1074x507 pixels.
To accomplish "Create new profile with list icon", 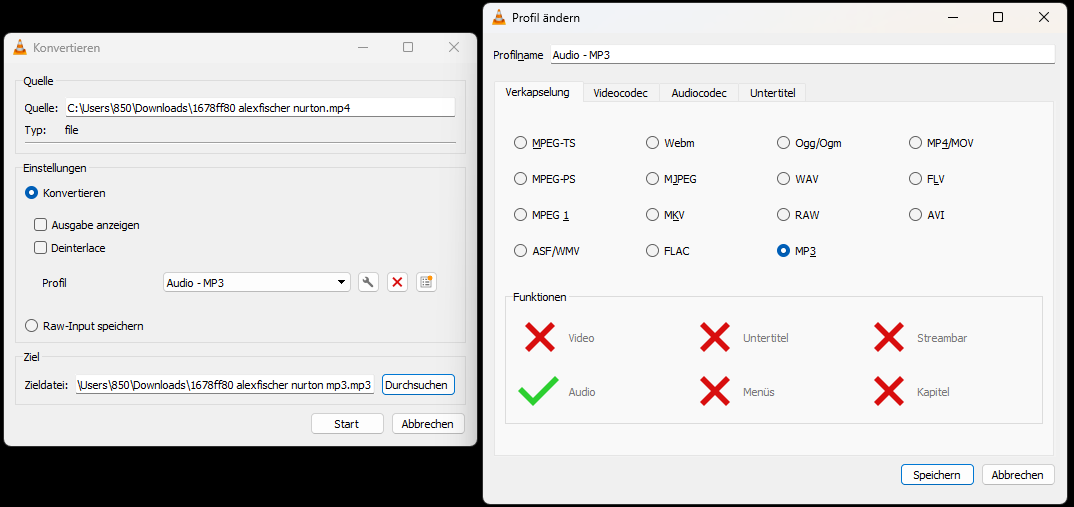I will tap(427, 282).
